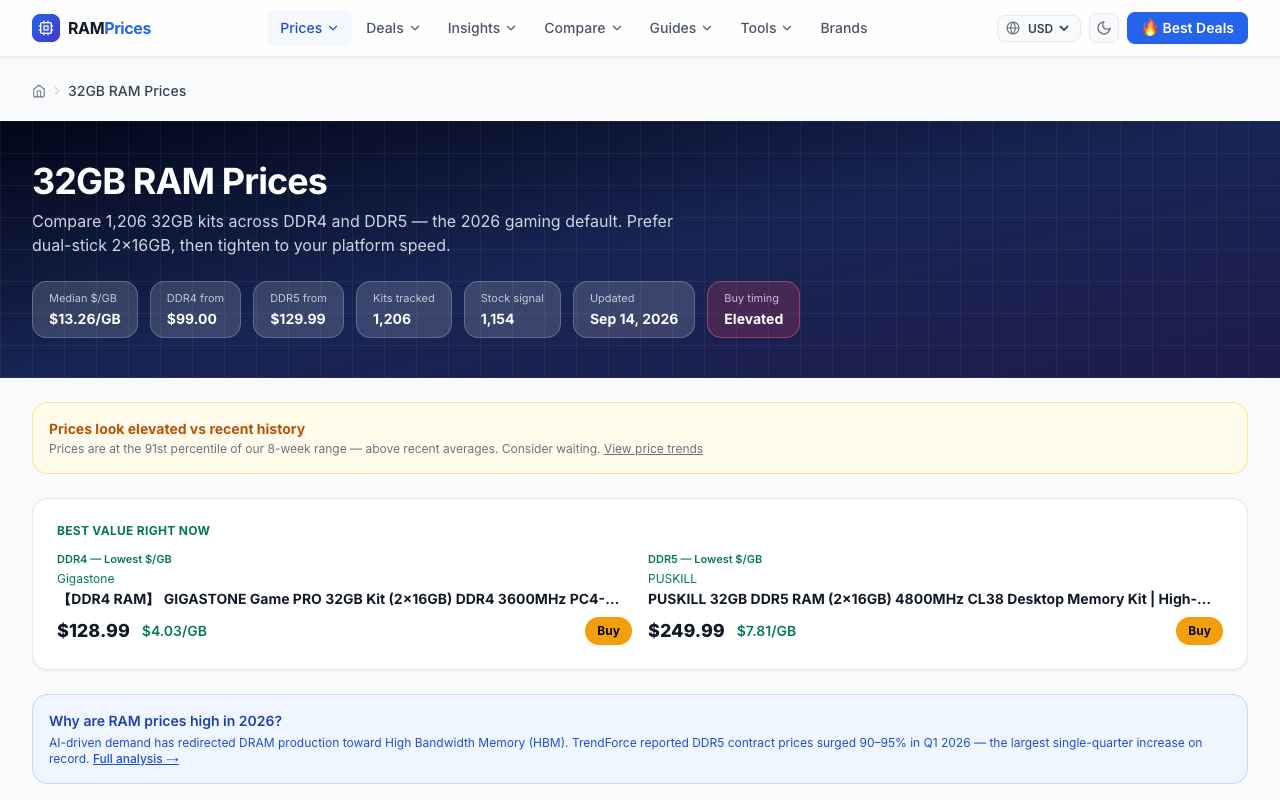Click the BEST VALUE RIGHT NOW label

point(133,531)
